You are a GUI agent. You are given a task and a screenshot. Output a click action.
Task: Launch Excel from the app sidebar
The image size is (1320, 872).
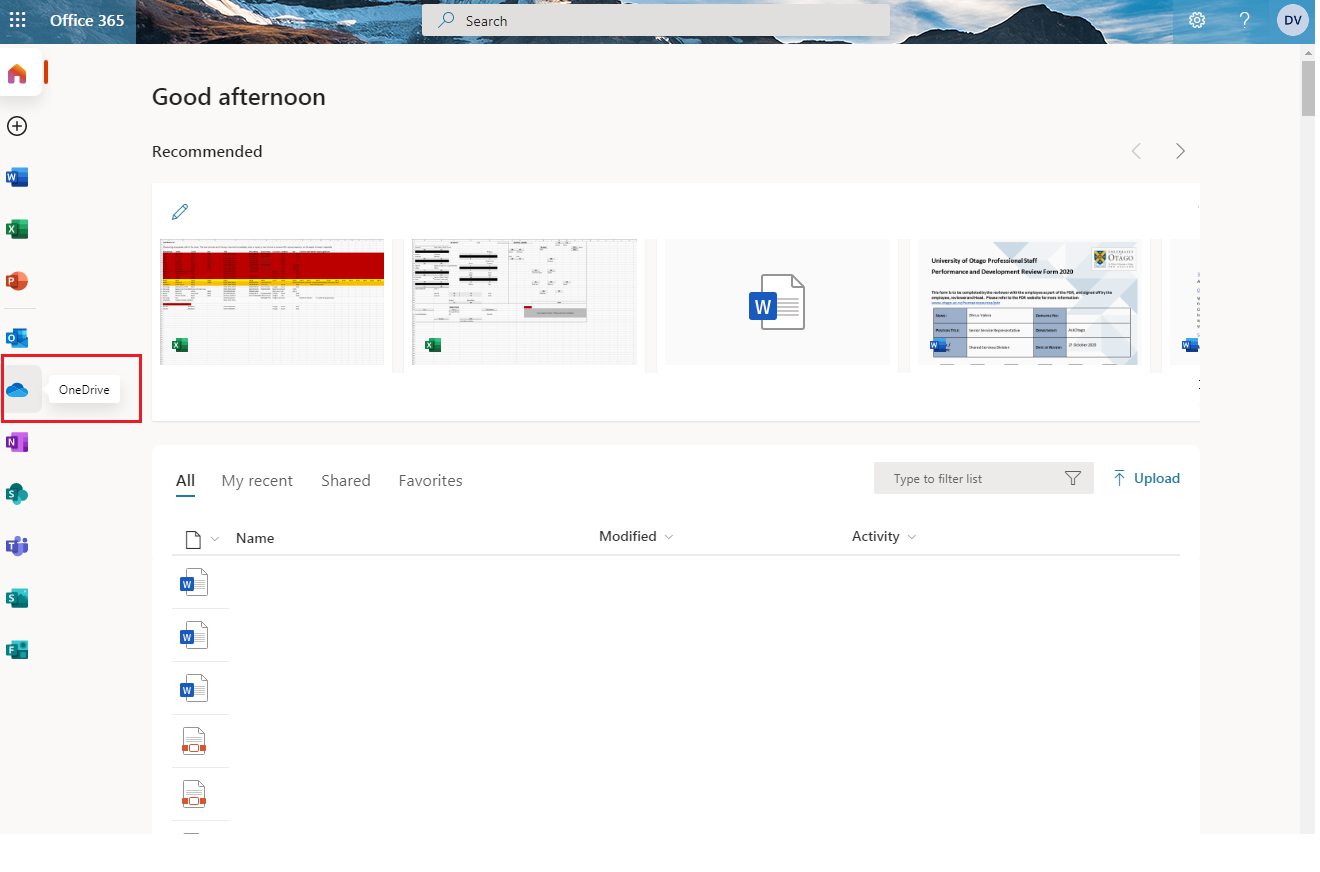point(17,230)
